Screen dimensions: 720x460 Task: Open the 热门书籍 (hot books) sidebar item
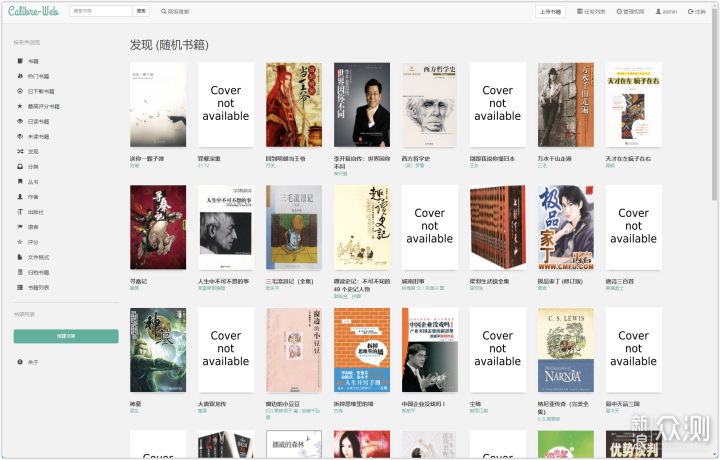pyautogui.click(x=38, y=76)
